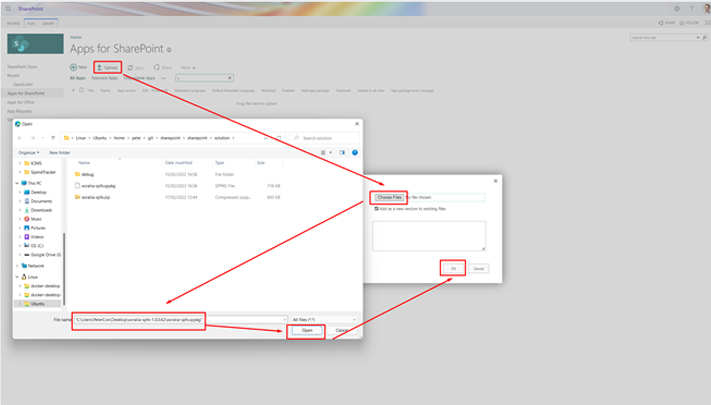Click Choose Files in the upload dialog
The width and height of the screenshot is (711, 405).
(390, 197)
